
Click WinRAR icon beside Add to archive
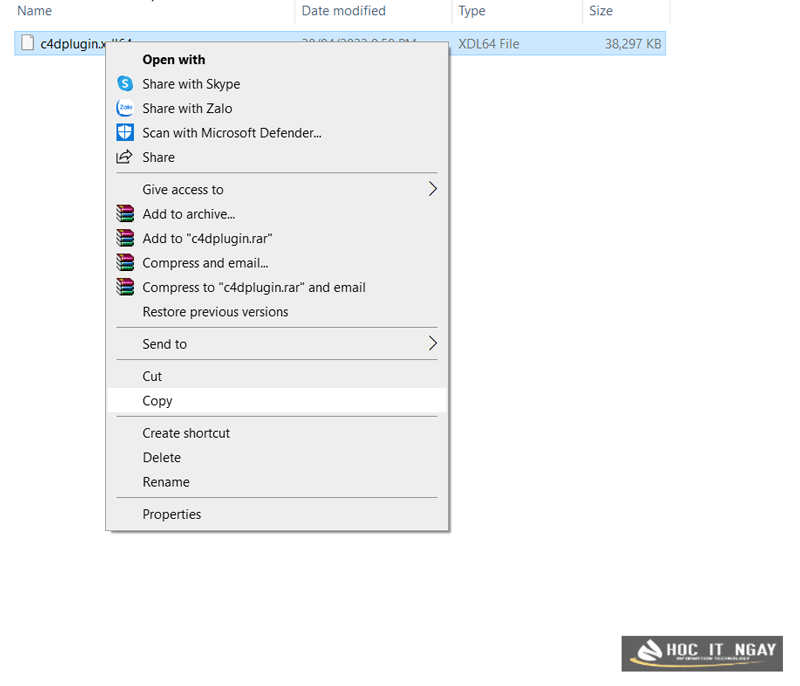point(125,214)
